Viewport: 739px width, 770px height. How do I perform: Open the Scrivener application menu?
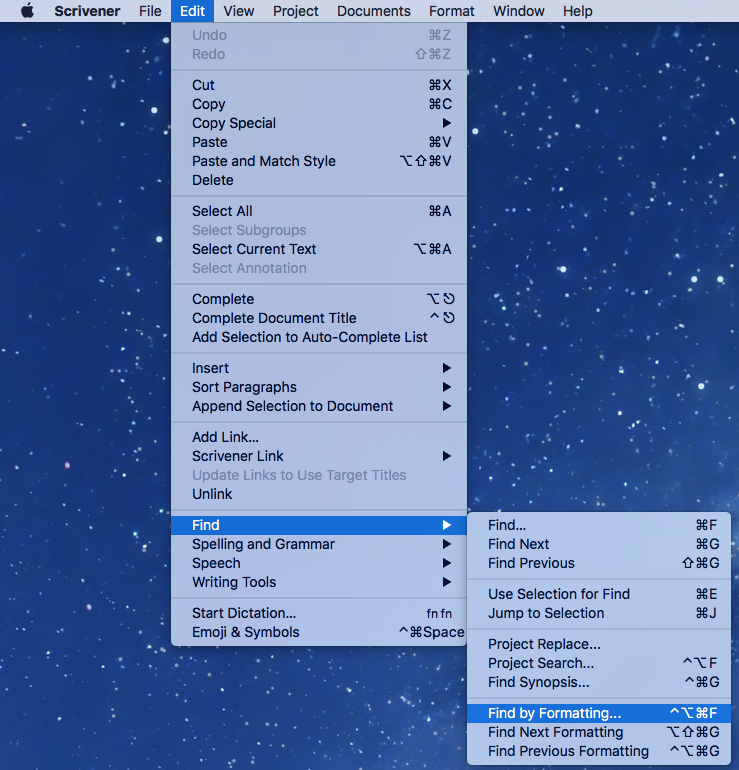[87, 11]
